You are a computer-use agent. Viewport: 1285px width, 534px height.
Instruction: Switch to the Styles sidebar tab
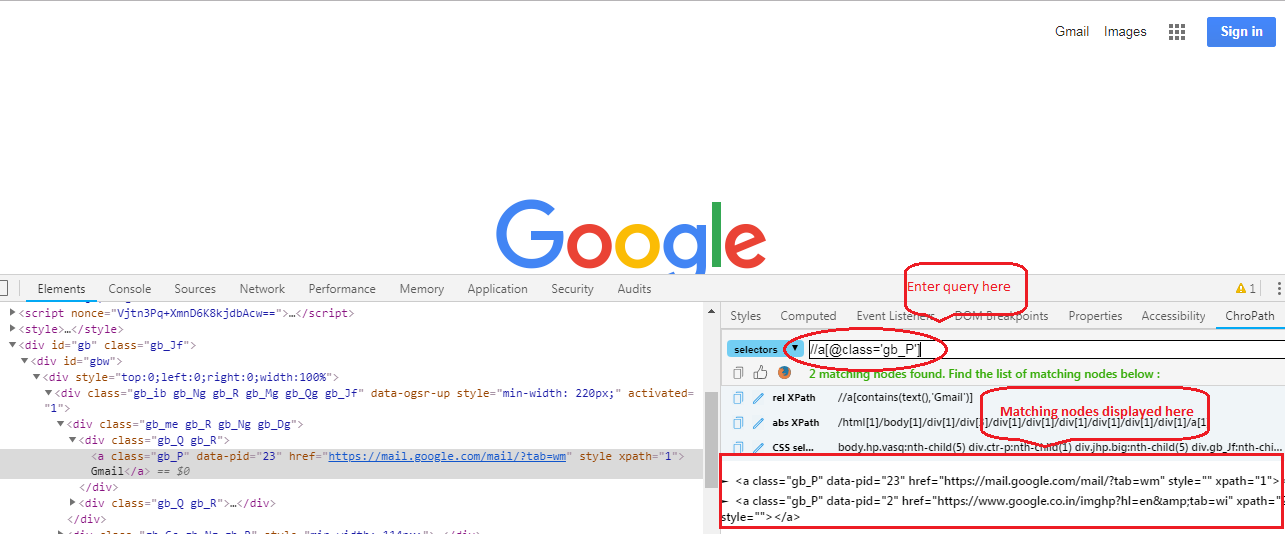click(x=745, y=316)
